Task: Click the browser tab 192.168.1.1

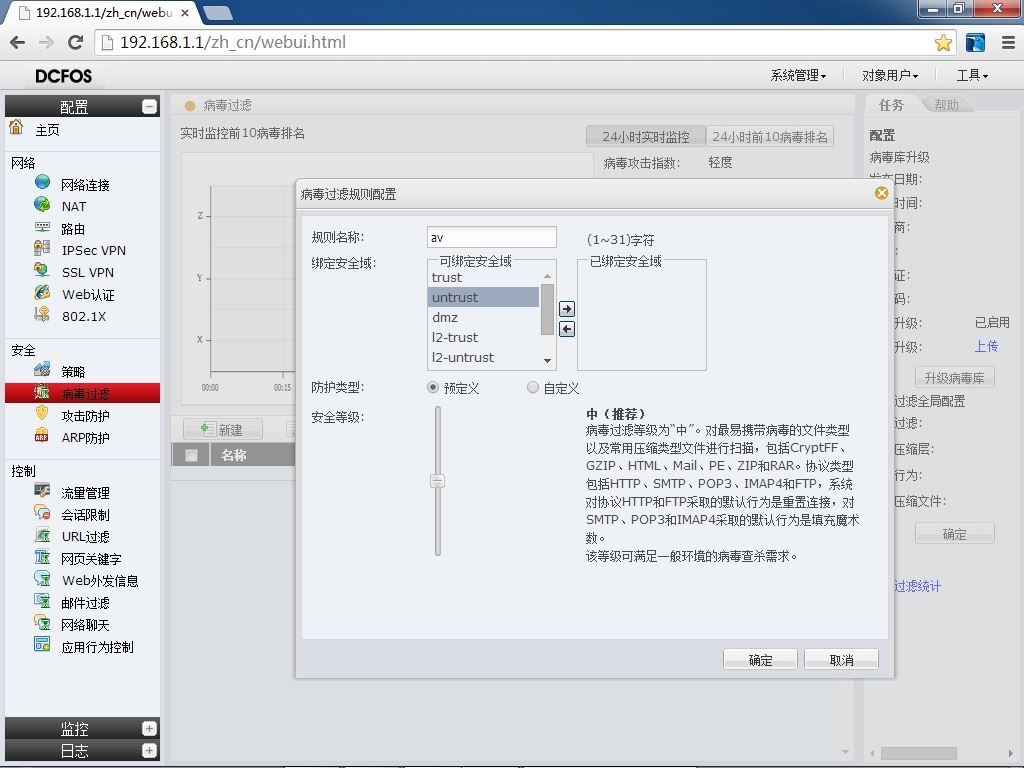Action: coord(104,12)
